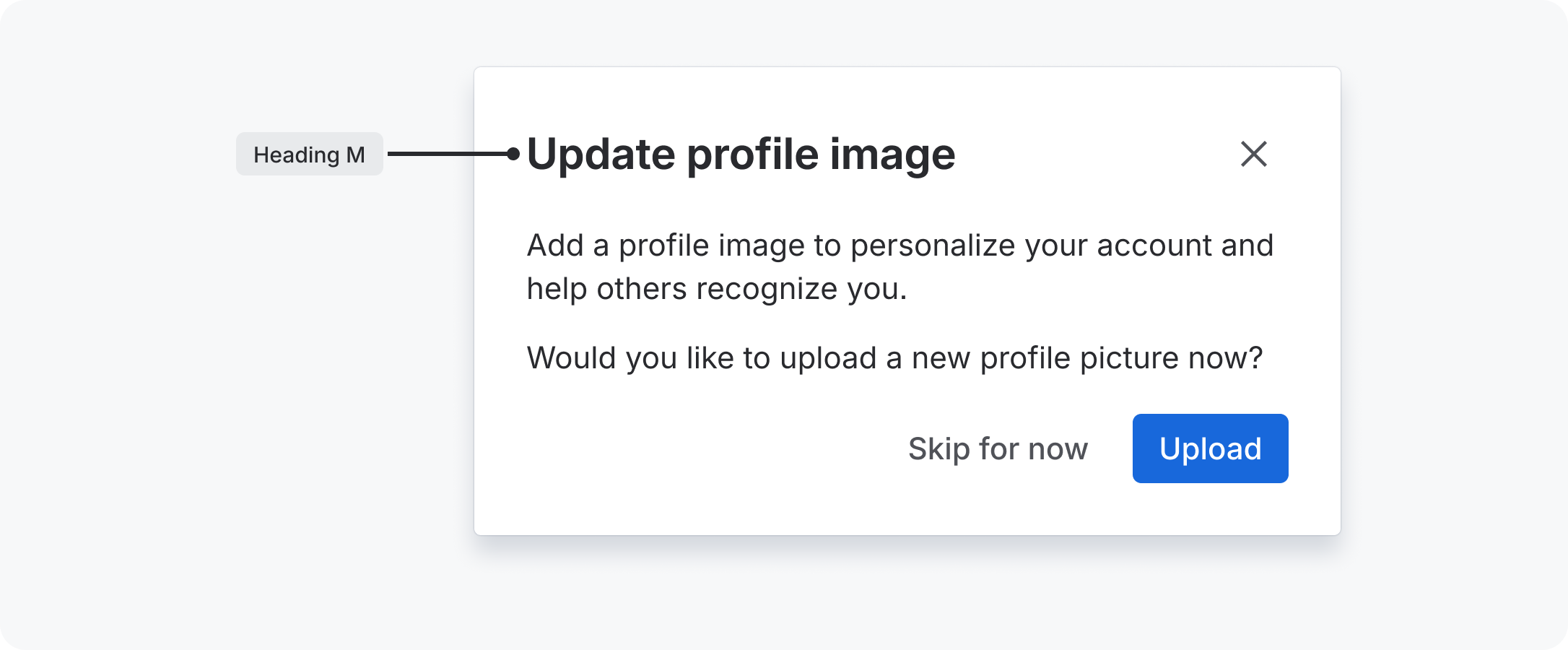This screenshot has height=650, width=1568.
Task: Click the word "upload" in the question sentence
Action: click(828, 358)
